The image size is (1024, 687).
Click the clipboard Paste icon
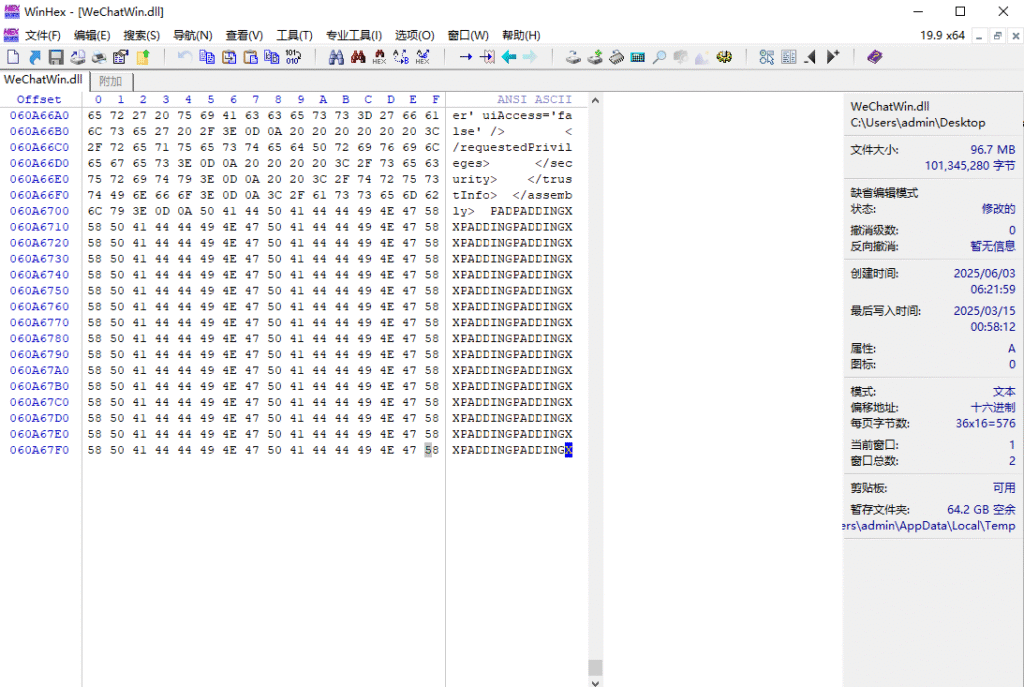(x=250, y=57)
